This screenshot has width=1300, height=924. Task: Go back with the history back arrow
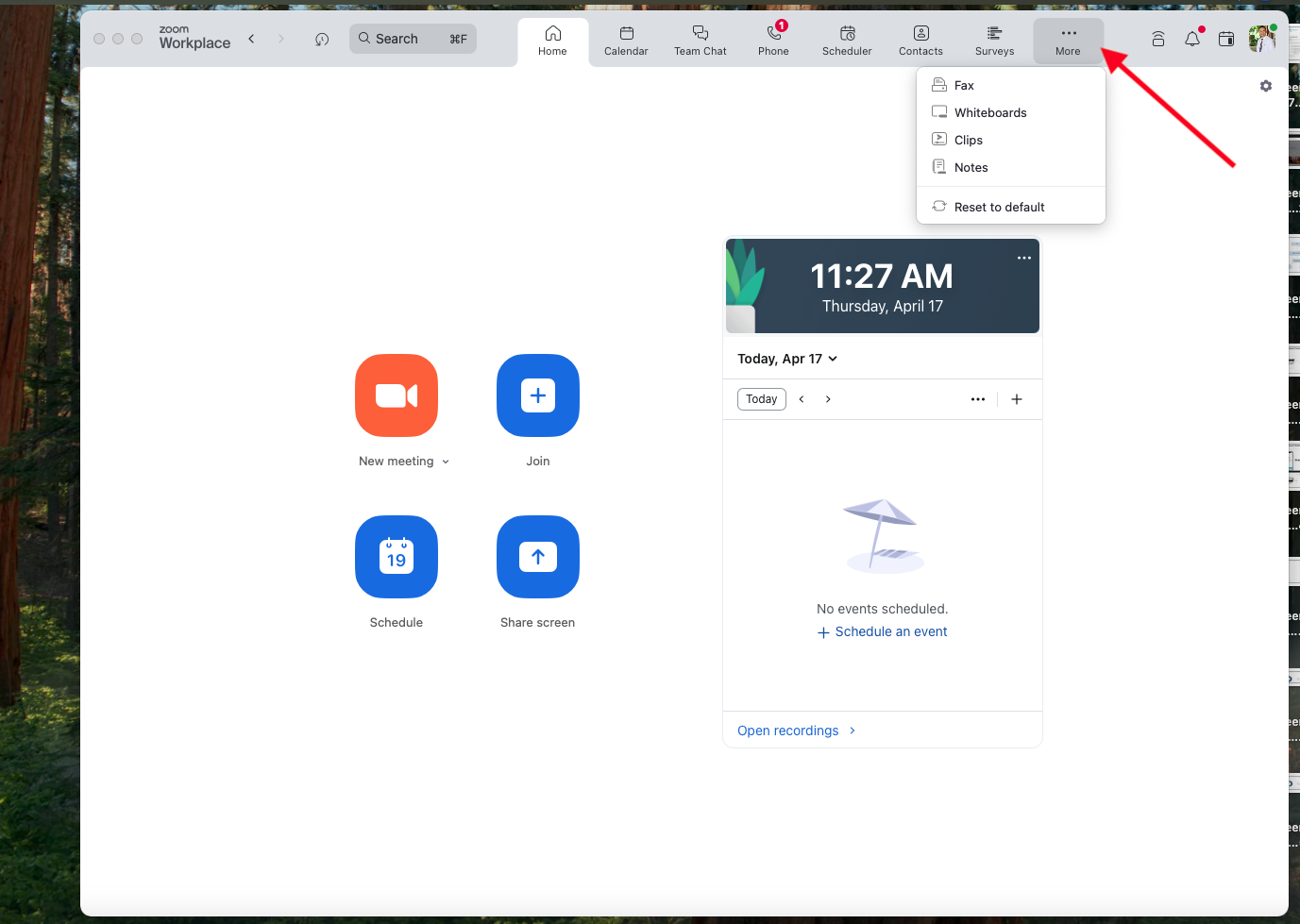[x=251, y=39]
